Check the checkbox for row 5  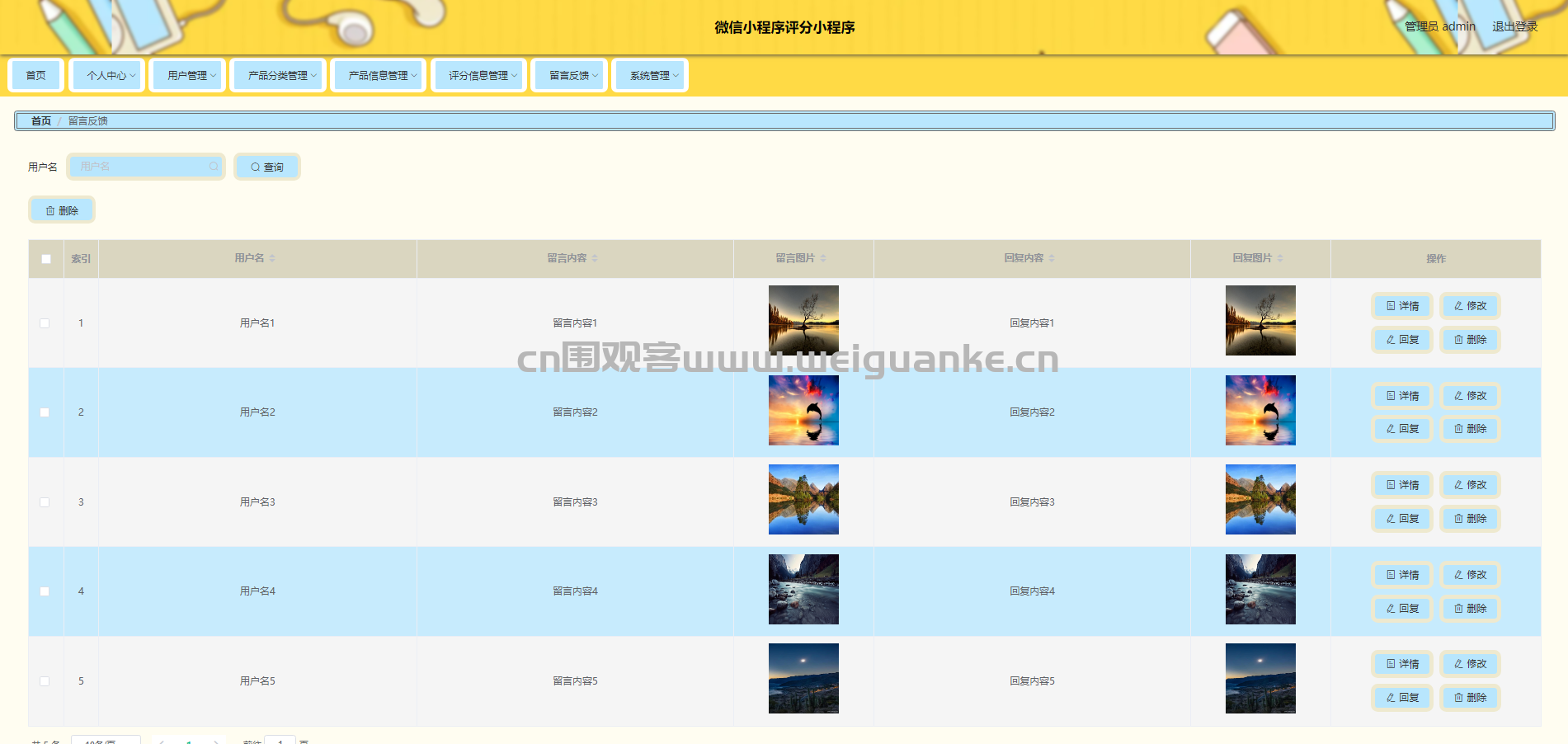point(45,681)
